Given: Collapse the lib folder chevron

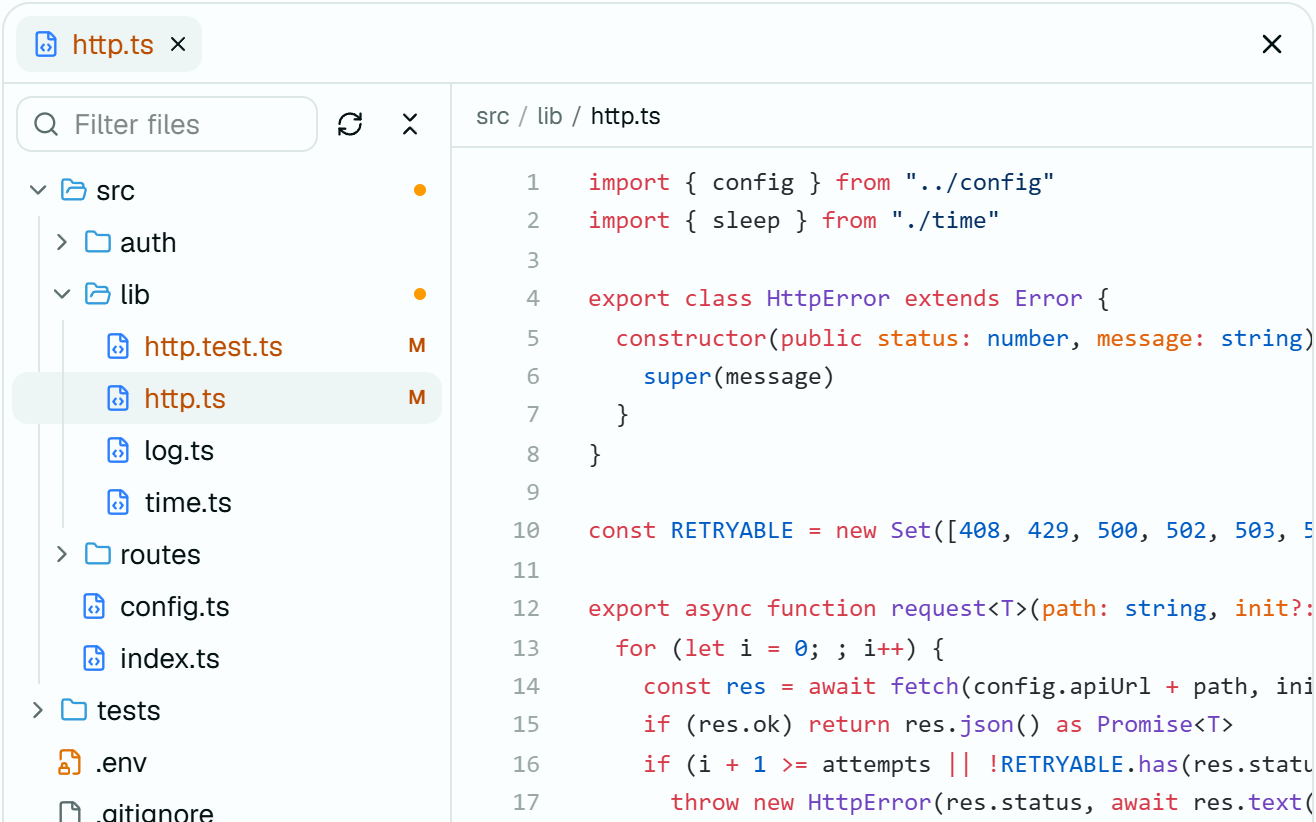Looking at the screenshot, I should click(62, 294).
